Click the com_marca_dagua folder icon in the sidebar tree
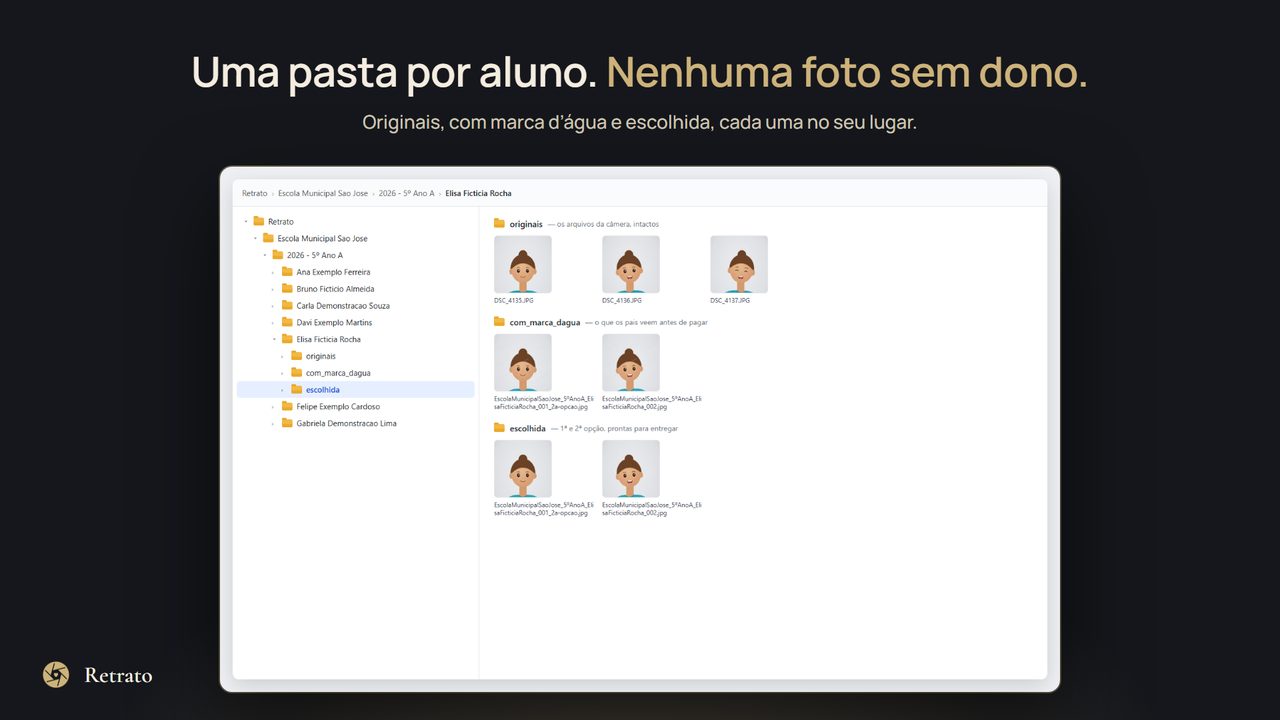This screenshot has width=1280, height=720. coord(297,373)
